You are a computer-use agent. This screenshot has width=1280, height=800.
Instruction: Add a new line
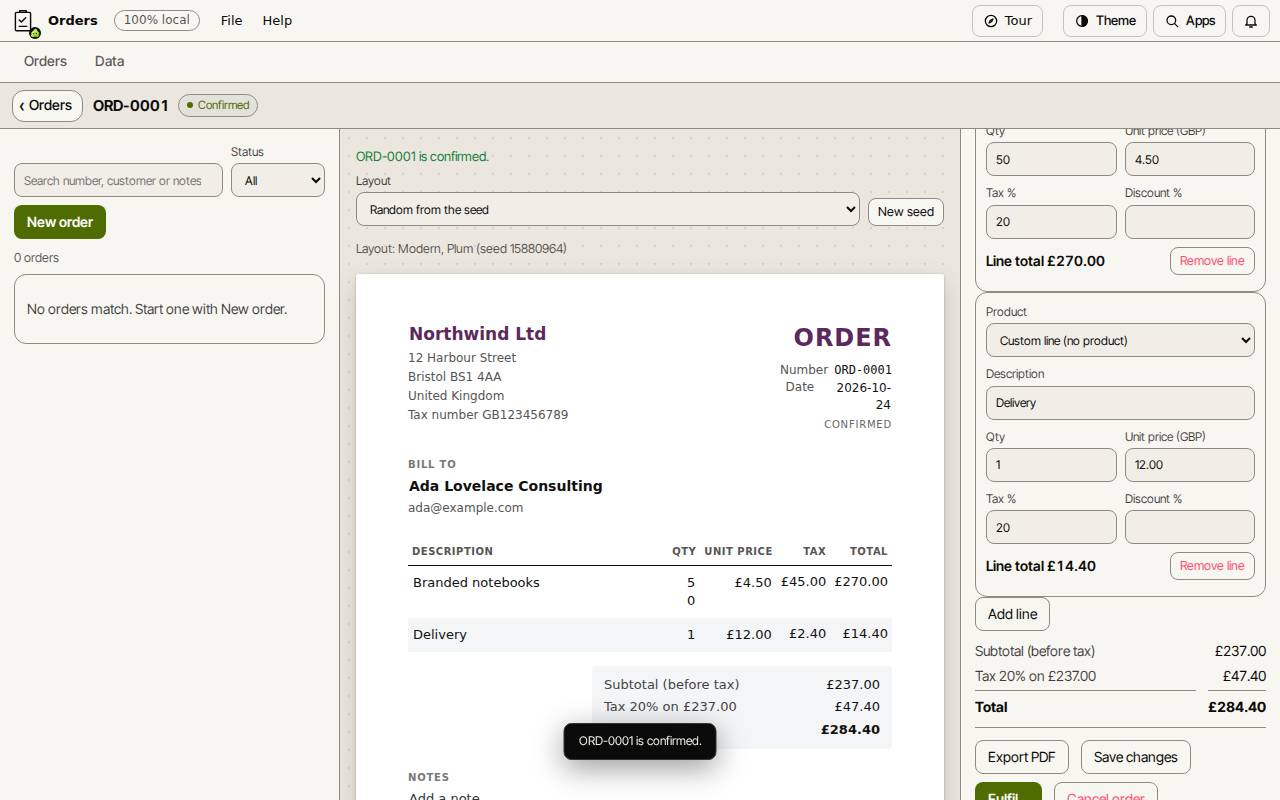tap(1012, 614)
